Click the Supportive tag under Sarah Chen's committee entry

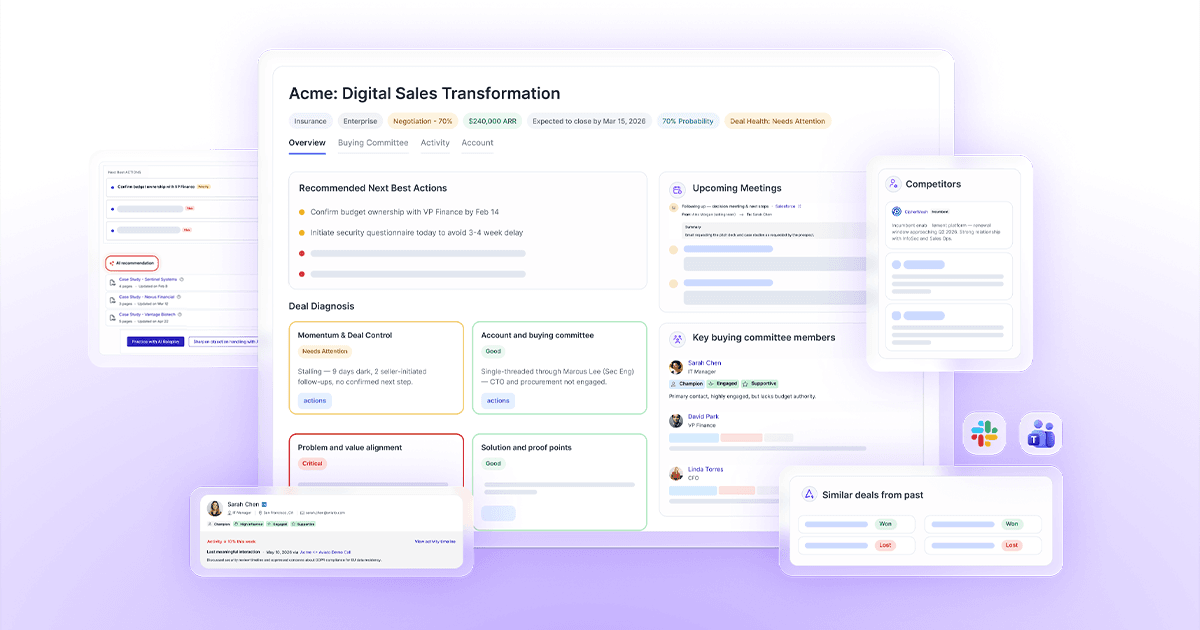(759, 383)
